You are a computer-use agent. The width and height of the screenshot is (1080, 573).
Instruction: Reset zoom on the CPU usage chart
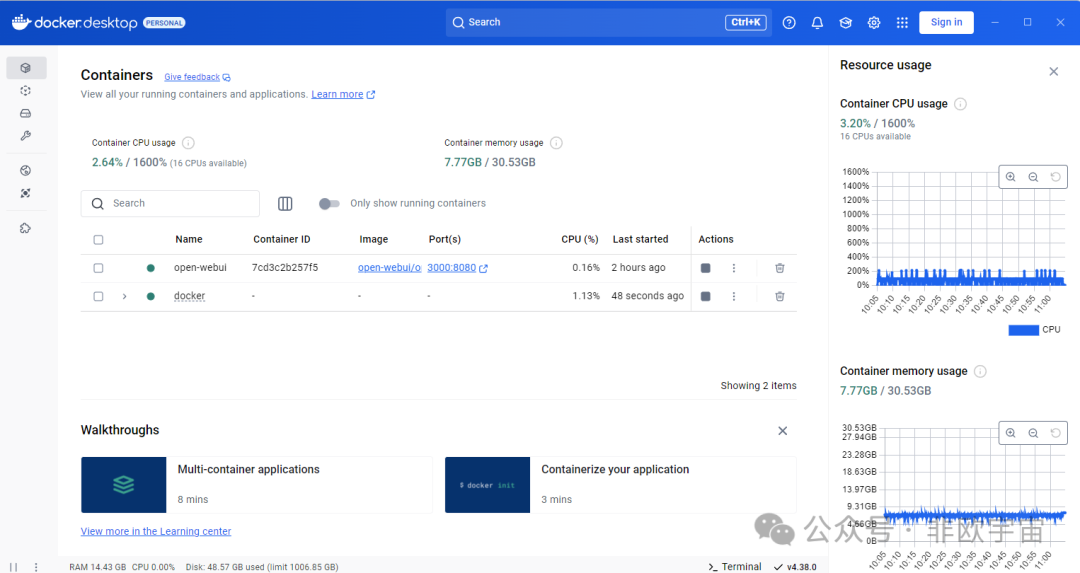pos(1055,177)
